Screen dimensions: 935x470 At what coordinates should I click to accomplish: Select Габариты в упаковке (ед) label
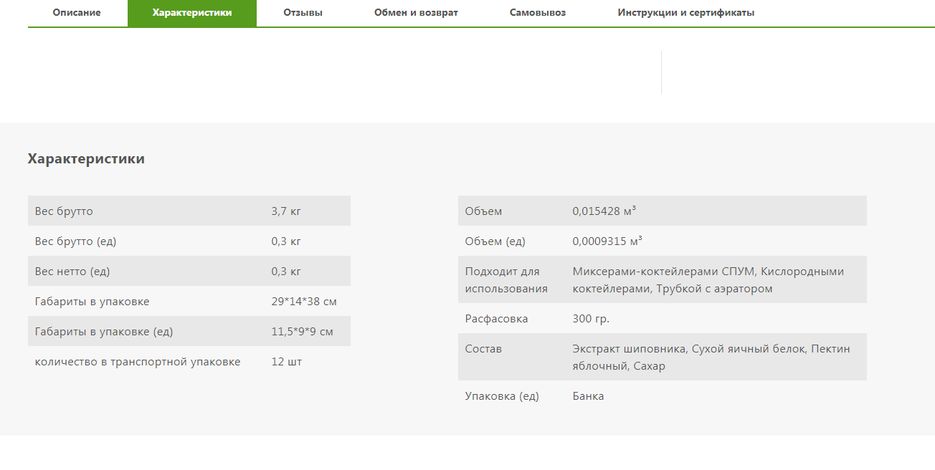pos(104,332)
